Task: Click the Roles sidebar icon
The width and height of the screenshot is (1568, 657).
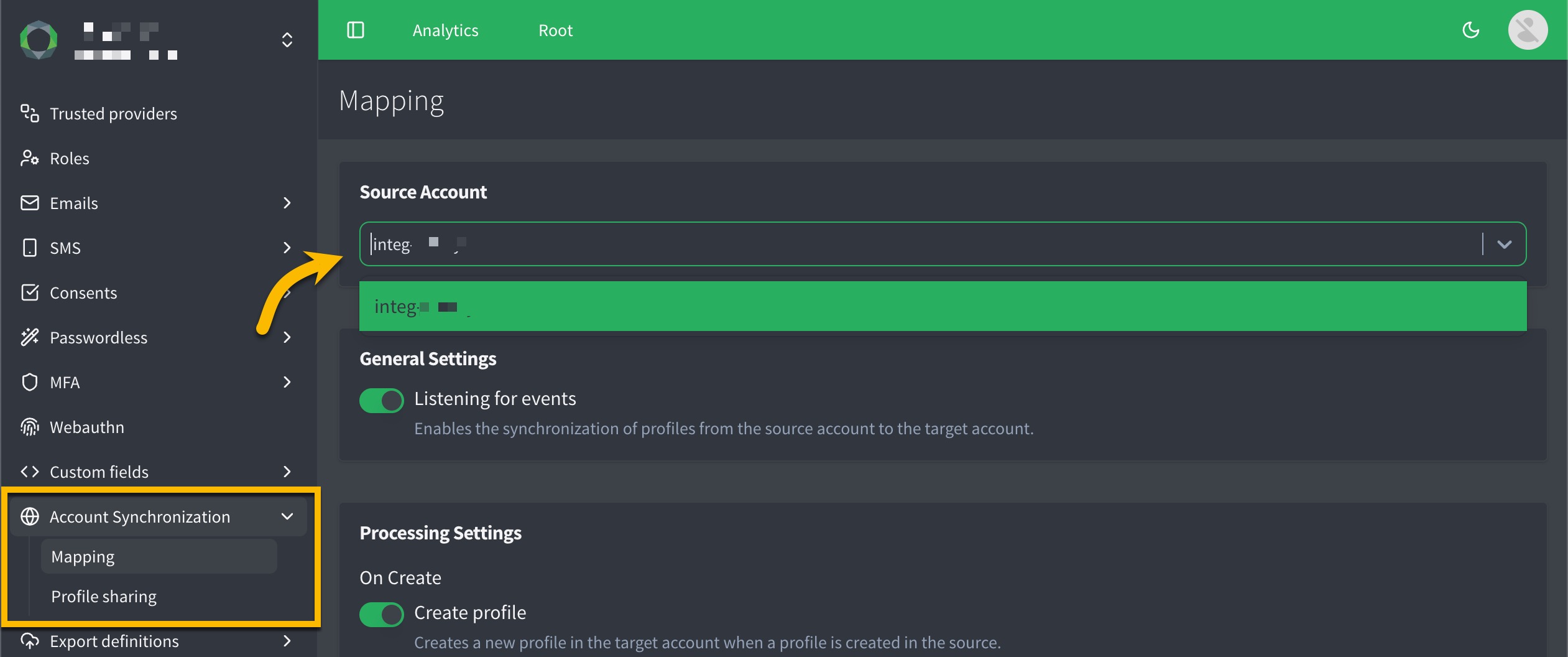Action: [x=30, y=158]
